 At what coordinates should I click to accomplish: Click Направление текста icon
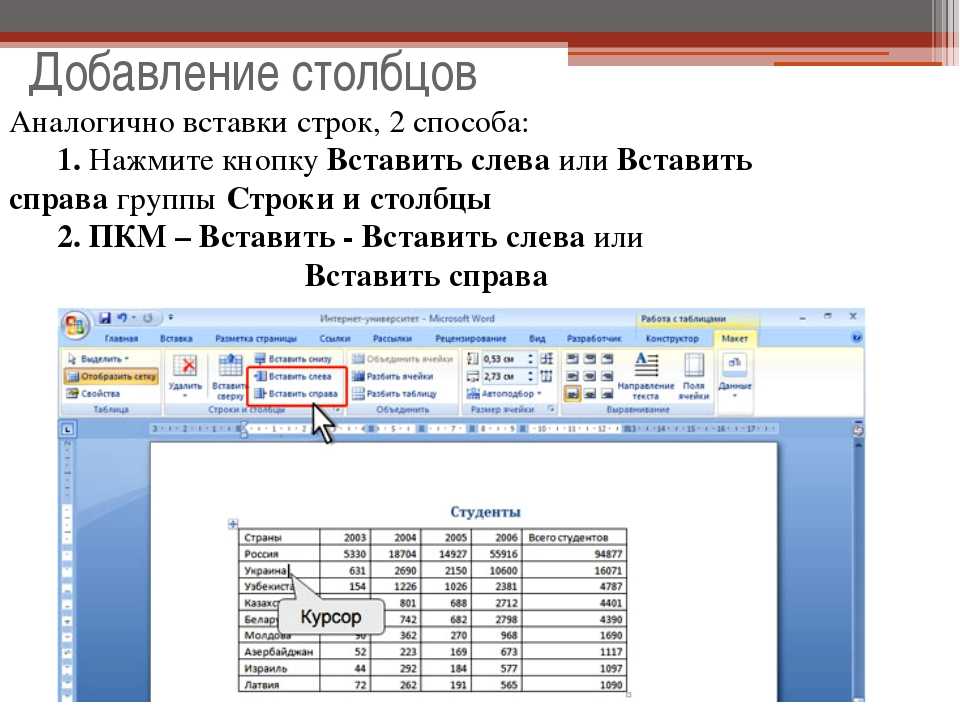point(646,366)
